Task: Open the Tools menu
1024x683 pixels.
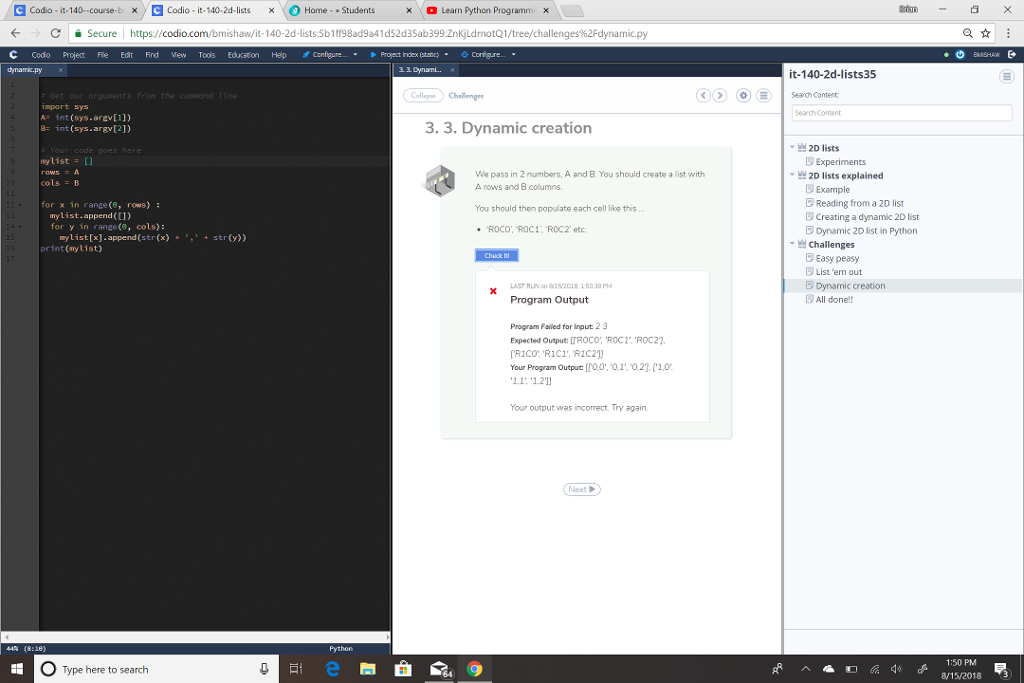Action: pos(206,55)
